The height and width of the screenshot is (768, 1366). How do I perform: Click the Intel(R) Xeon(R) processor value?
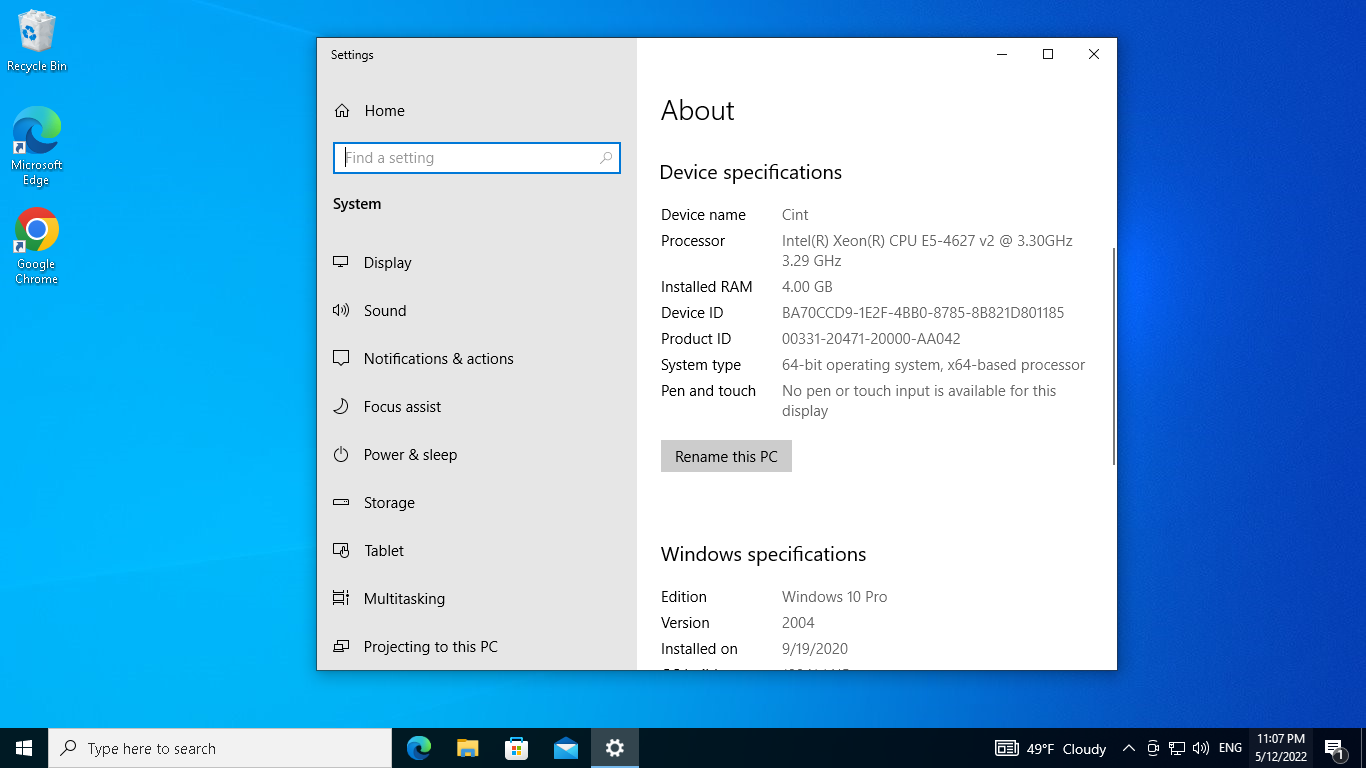click(927, 251)
